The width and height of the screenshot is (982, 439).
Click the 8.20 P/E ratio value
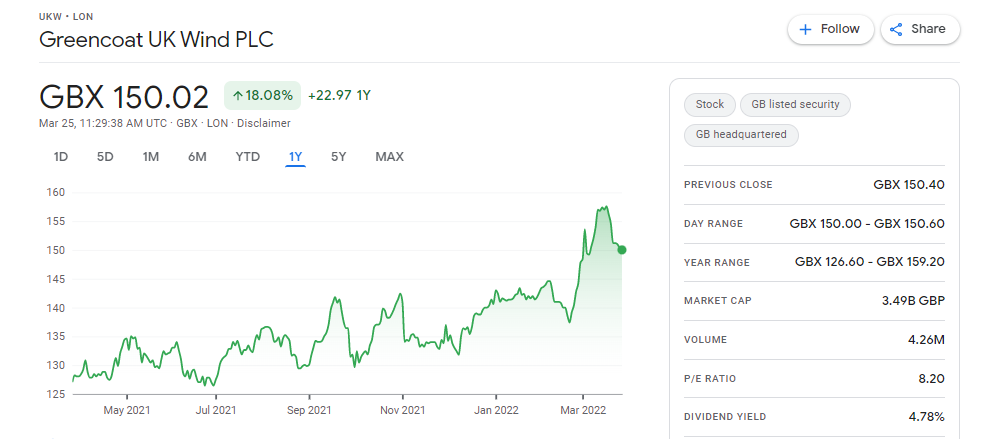[933, 379]
